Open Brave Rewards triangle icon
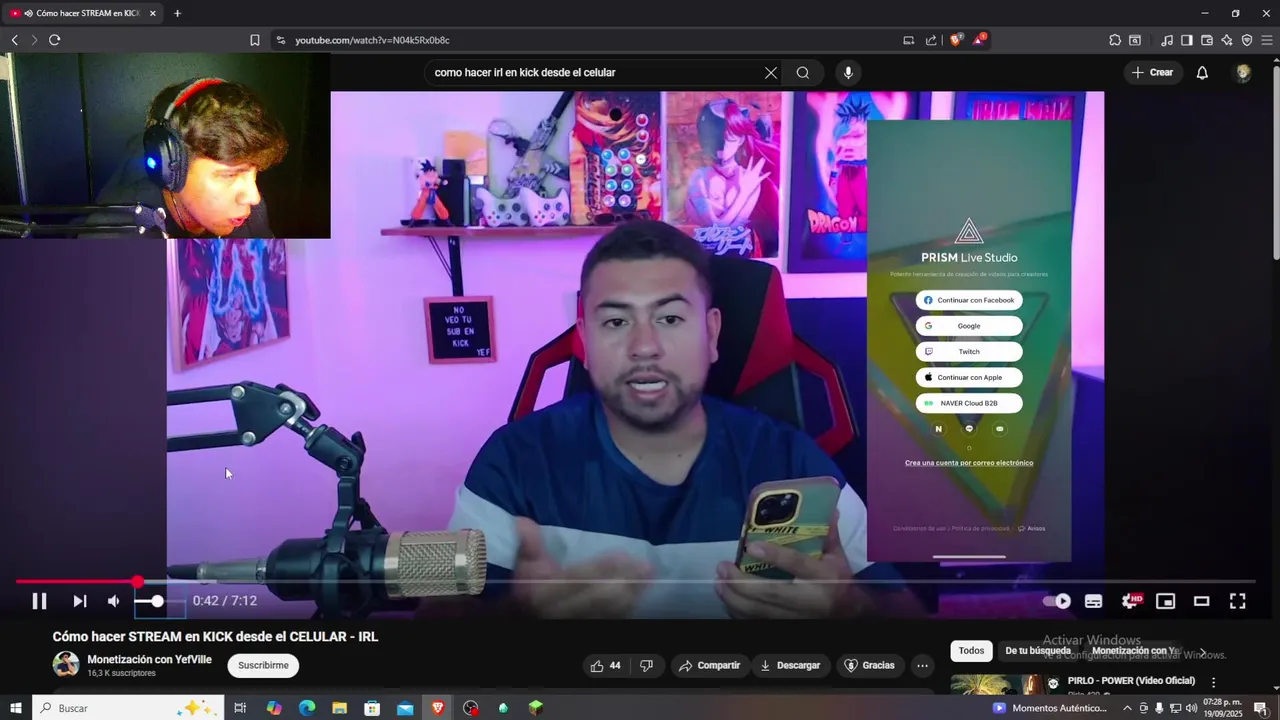Image resolution: width=1280 pixels, height=720 pixels. click(x=980, y=40)
